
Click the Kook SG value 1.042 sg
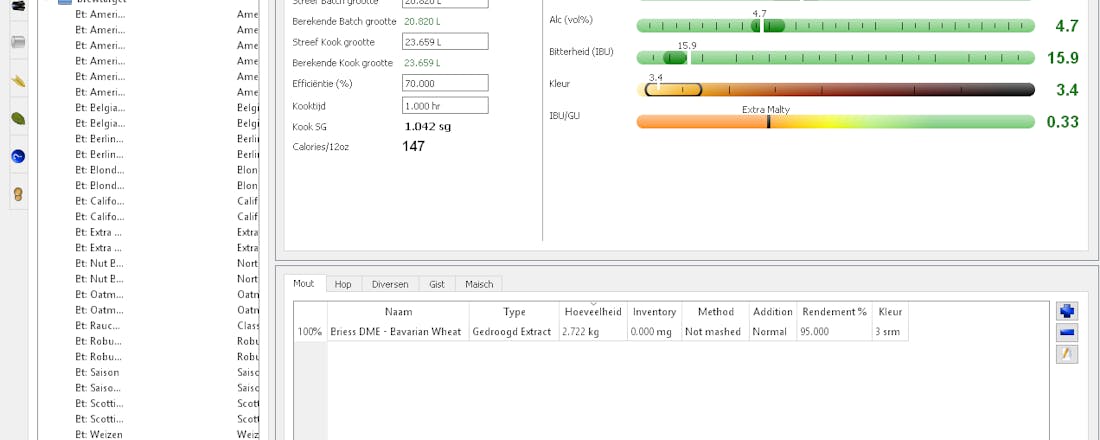point(428,127)
